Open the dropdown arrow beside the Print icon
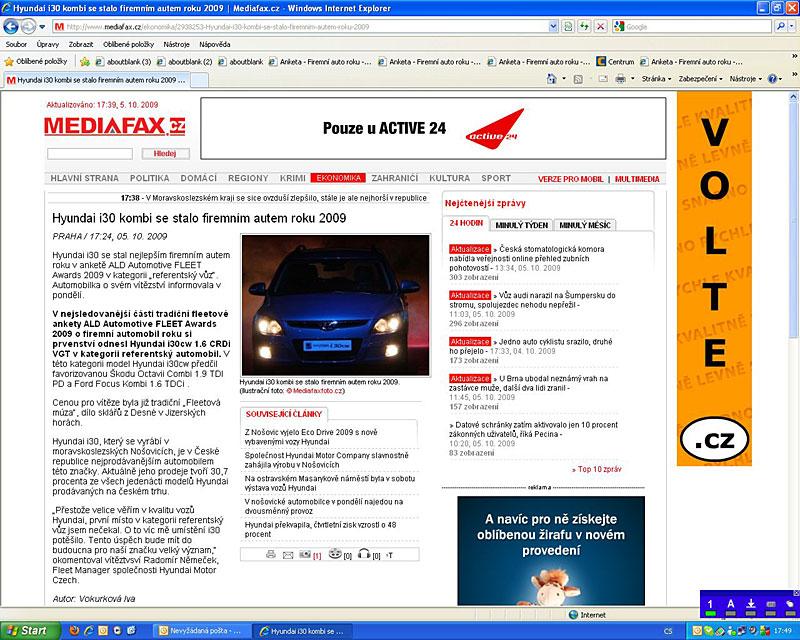 coord(633,79)
